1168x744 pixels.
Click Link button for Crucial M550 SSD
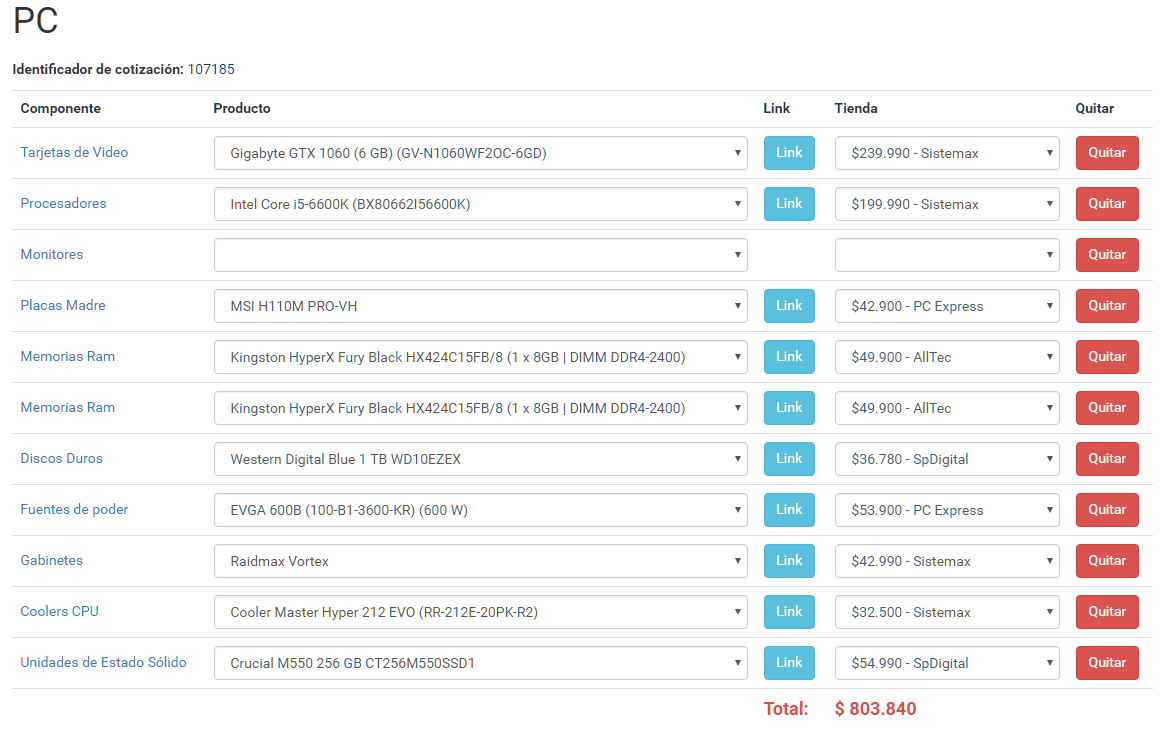[x=789, y=663]
